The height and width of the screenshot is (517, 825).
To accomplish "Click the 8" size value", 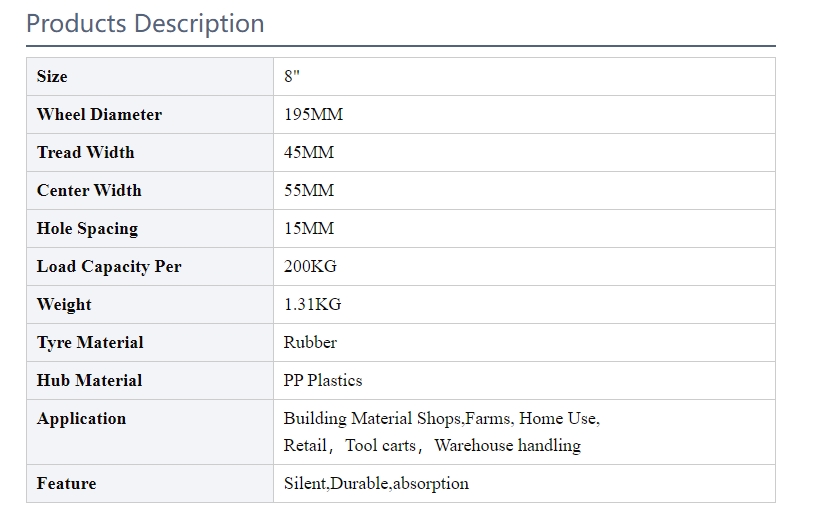I will [x=292, y=76].
